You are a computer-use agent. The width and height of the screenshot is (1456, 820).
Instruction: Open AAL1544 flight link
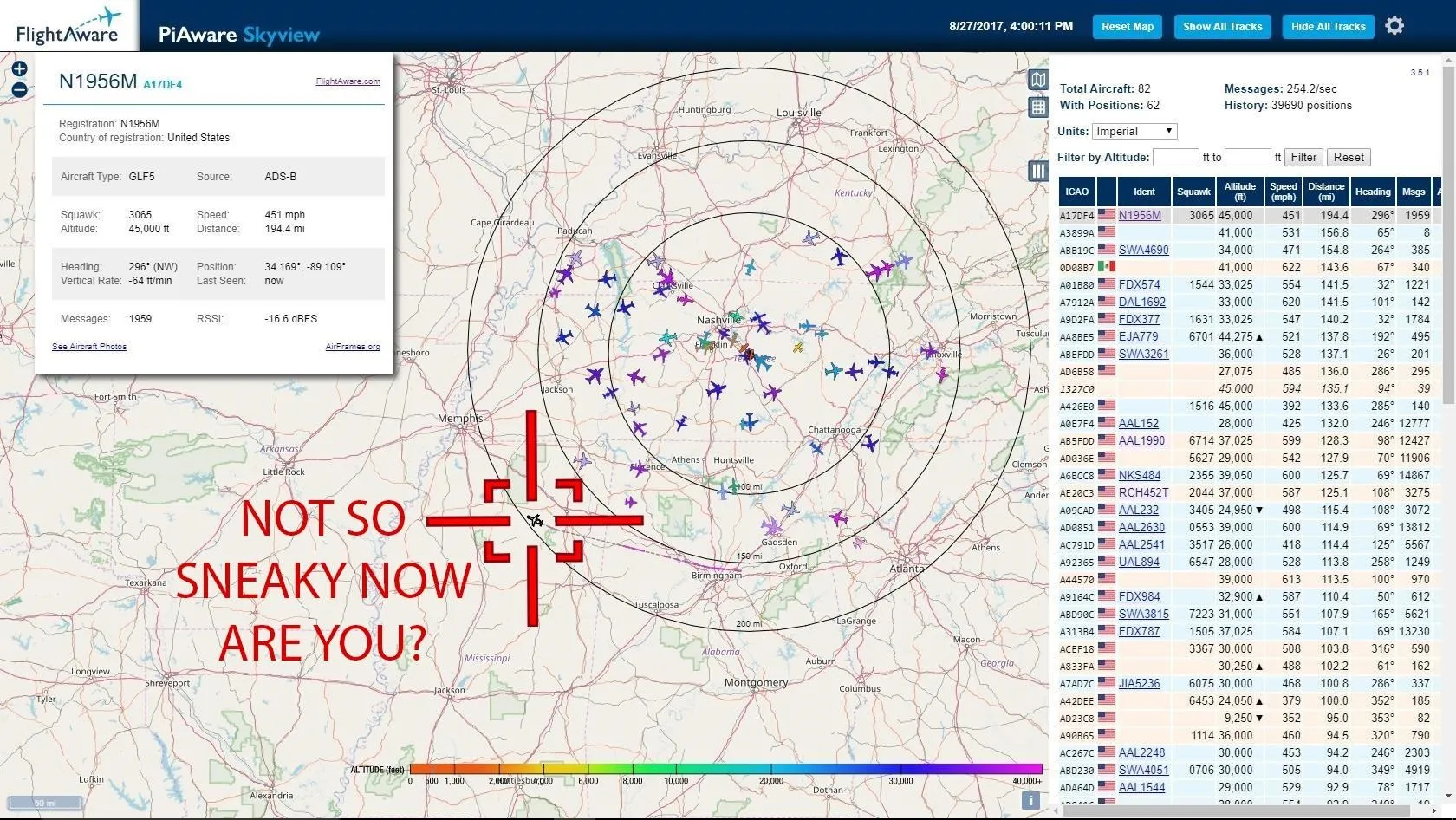coord(1141,787)
